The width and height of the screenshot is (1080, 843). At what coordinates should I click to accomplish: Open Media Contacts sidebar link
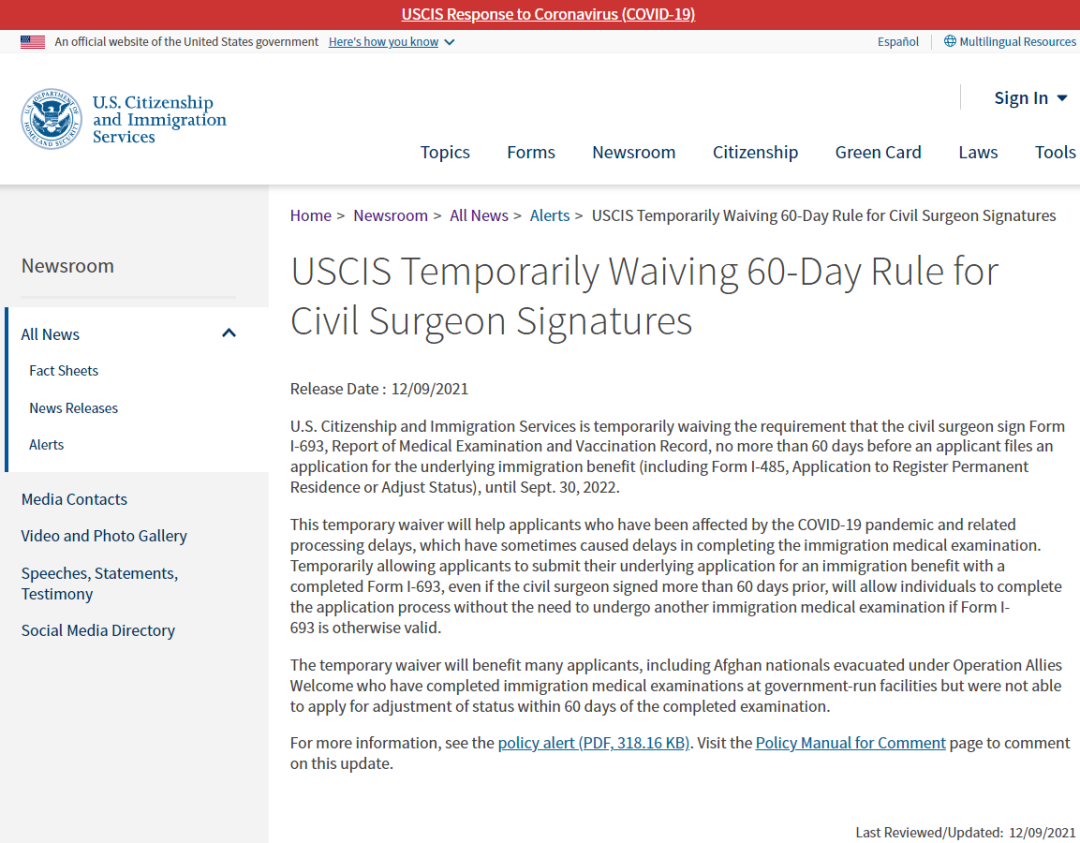coord(74,499)
